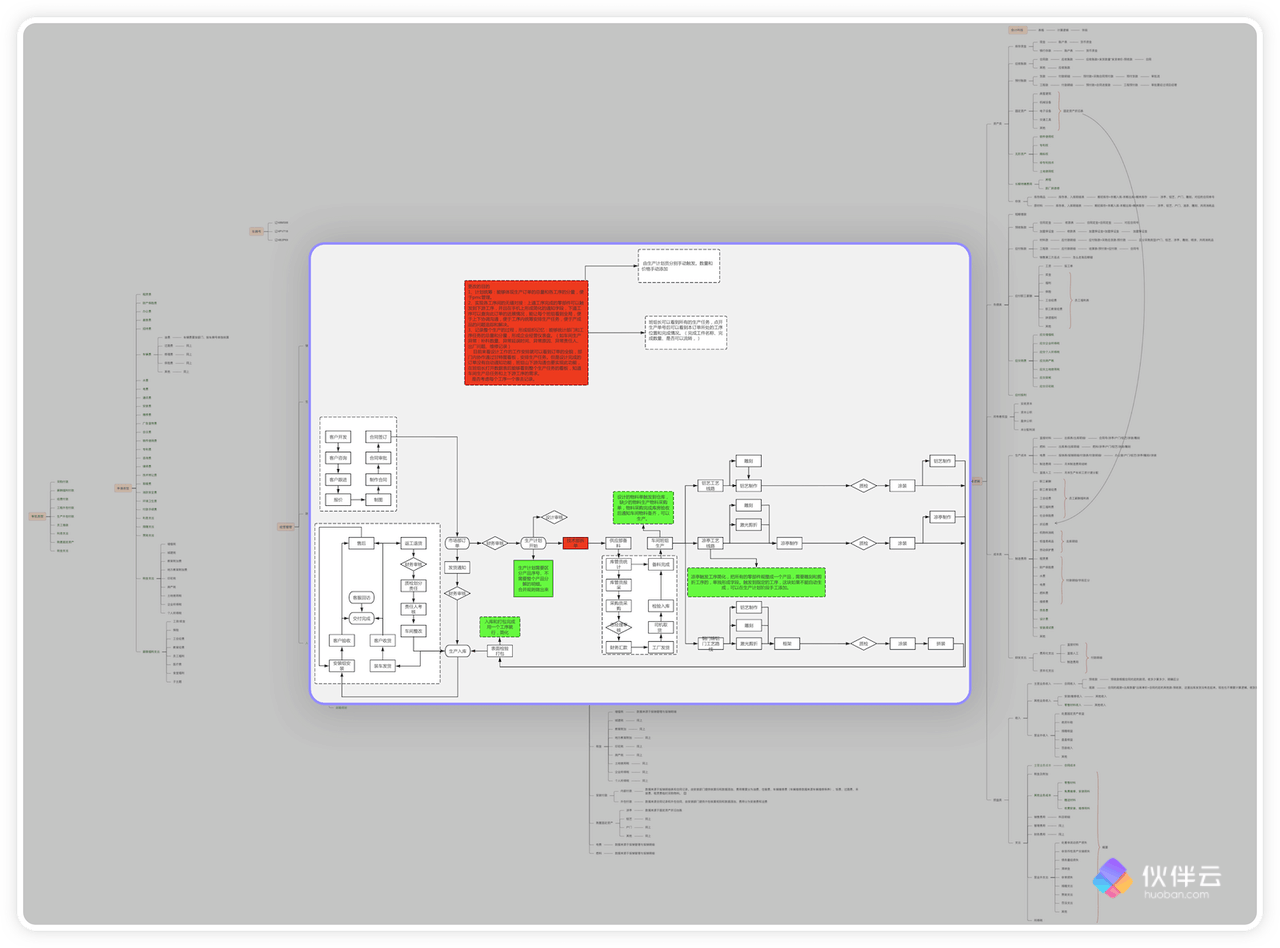Click the 财务汇款 node
This screenshot has width=1280, height=948.
pos(618,647)
